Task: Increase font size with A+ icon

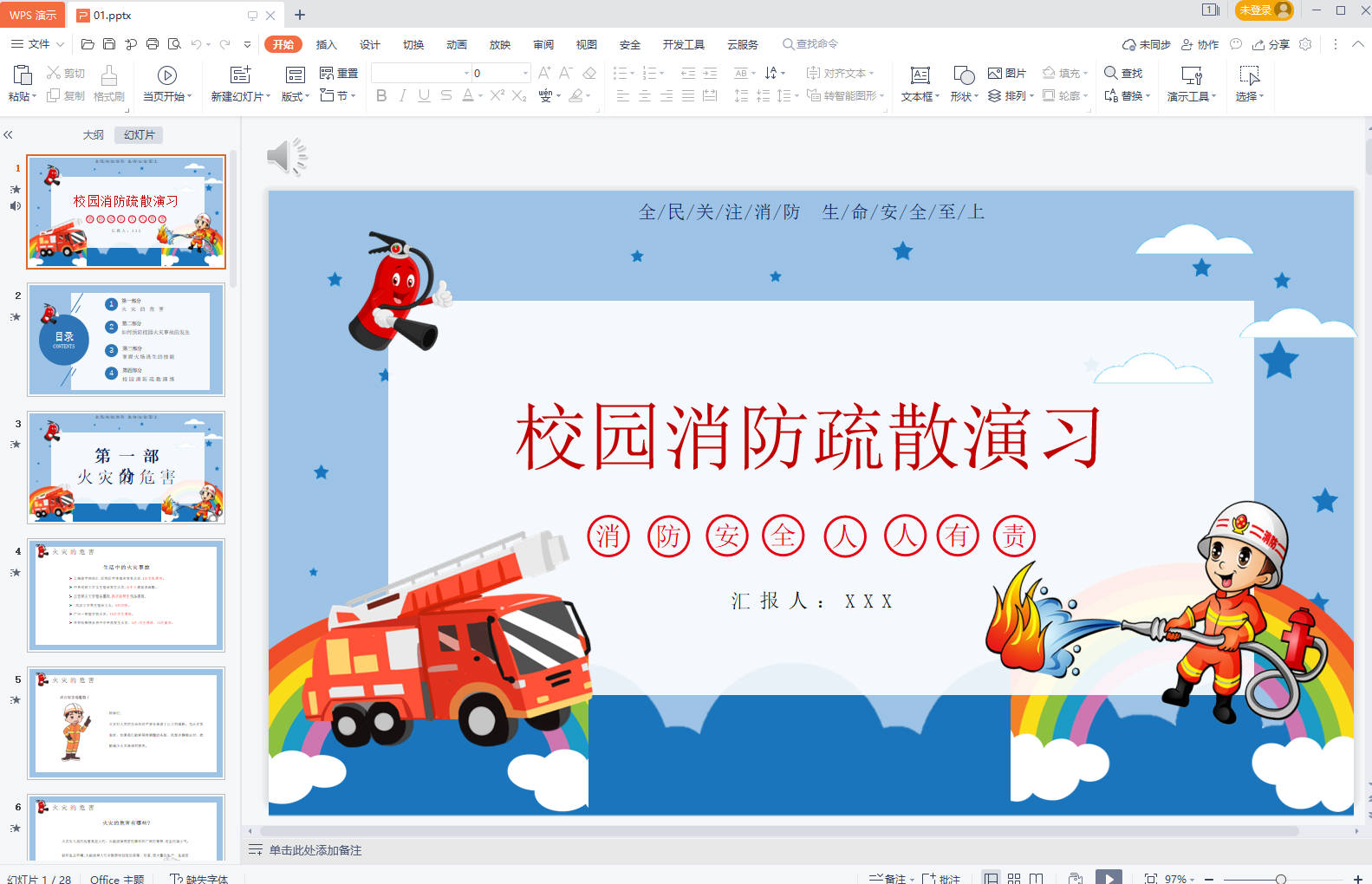Action: (544, 73)
